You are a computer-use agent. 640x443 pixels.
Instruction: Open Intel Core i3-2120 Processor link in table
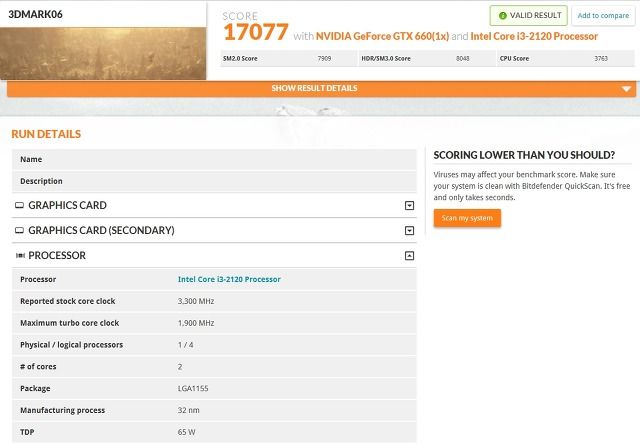pyautogui.click(x=229, y=279)
